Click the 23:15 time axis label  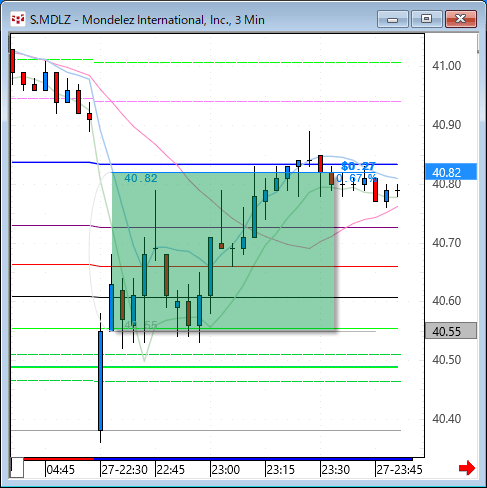pos(281,470)
